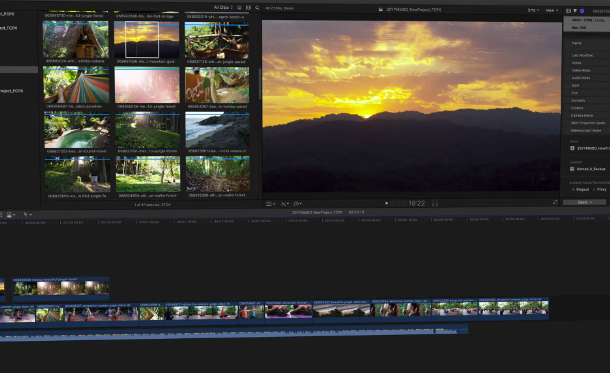Screen dimensions: 610x373
Task: Open the Retime speed dropdown below viewer
Action: (298, 204)
